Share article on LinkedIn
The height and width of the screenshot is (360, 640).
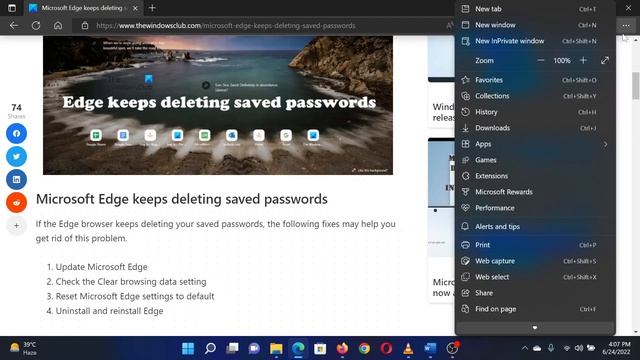click(x=16, y=180)
